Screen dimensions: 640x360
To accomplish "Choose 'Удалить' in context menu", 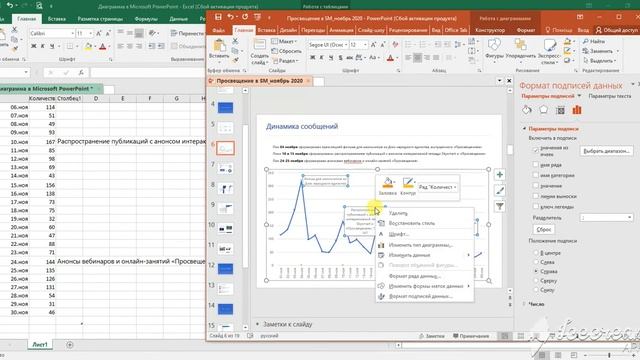I will coord(425,213).
